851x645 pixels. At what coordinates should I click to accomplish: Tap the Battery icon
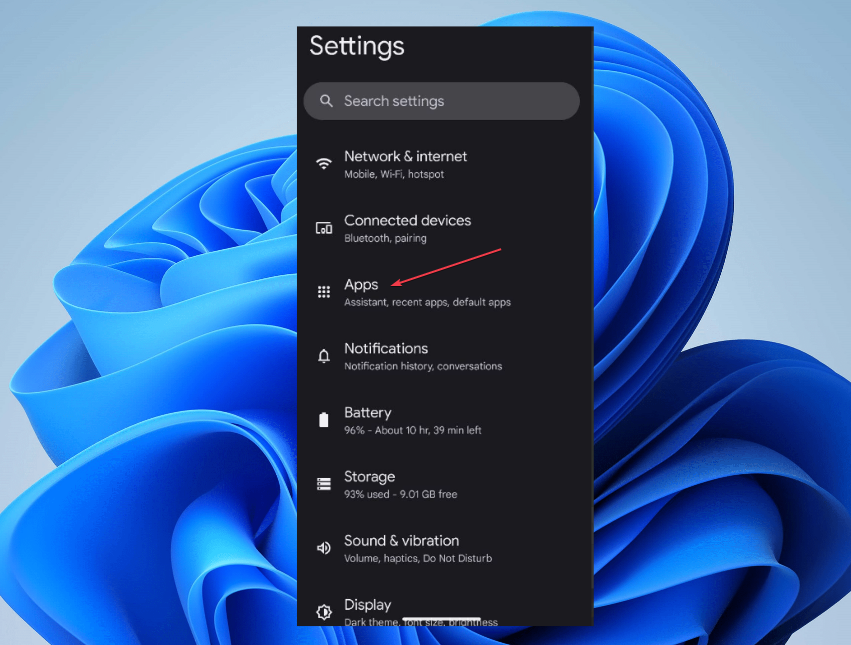pyautogui.click(x=324, y=420)
